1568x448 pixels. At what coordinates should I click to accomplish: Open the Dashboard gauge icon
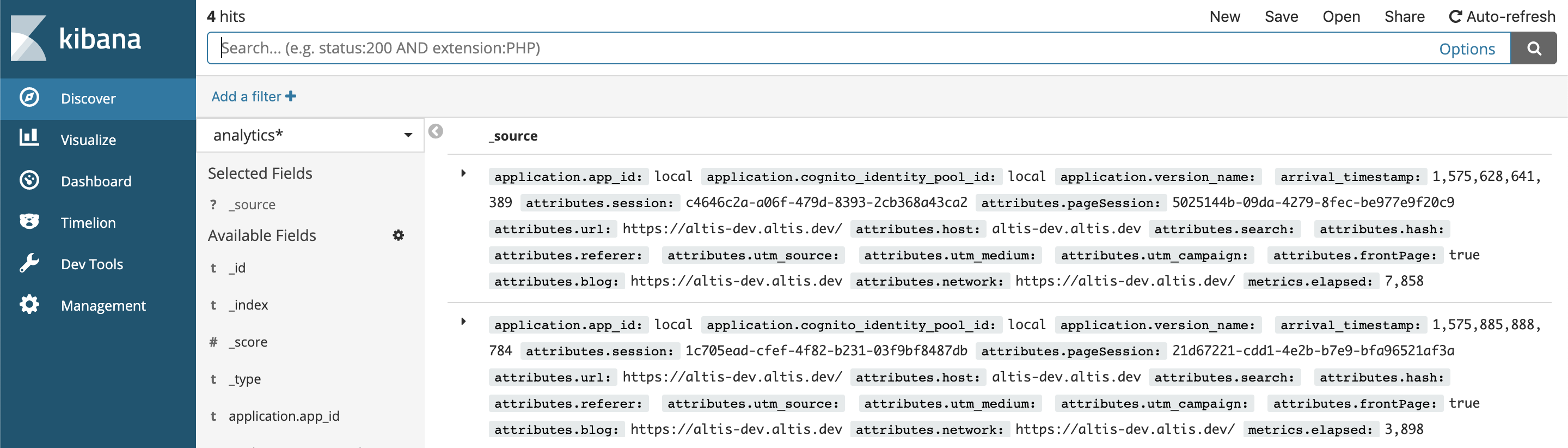[29, 180]
